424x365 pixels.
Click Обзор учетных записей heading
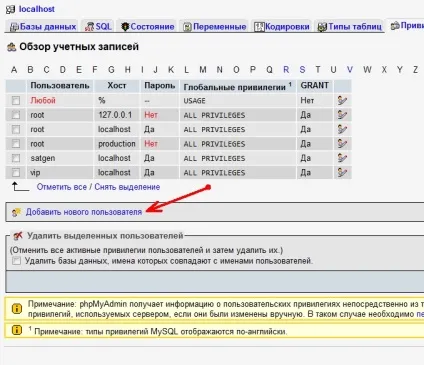pos(79,47)
